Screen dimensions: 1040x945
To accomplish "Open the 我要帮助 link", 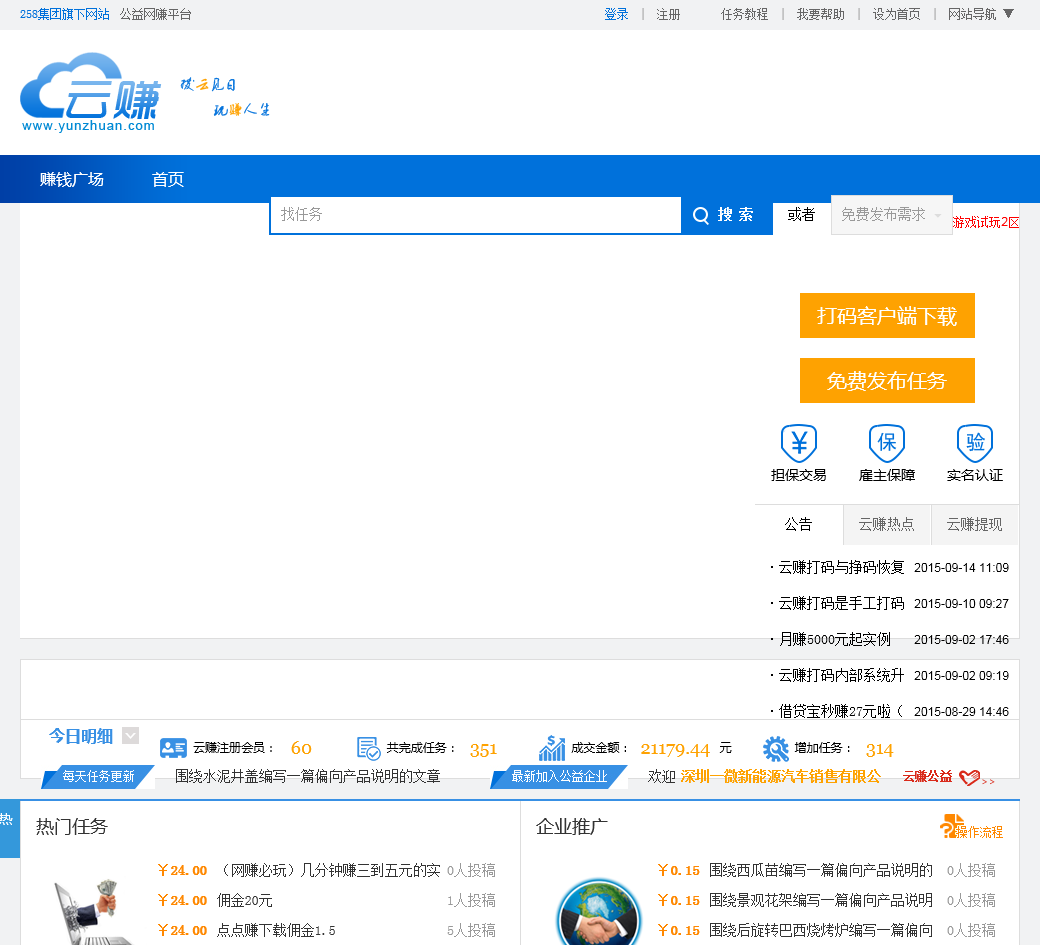I will point(820,15).
